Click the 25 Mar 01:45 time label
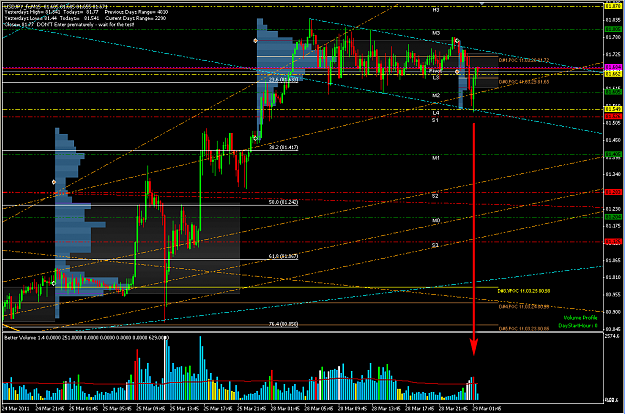625x414 pixels. (84, 408)
